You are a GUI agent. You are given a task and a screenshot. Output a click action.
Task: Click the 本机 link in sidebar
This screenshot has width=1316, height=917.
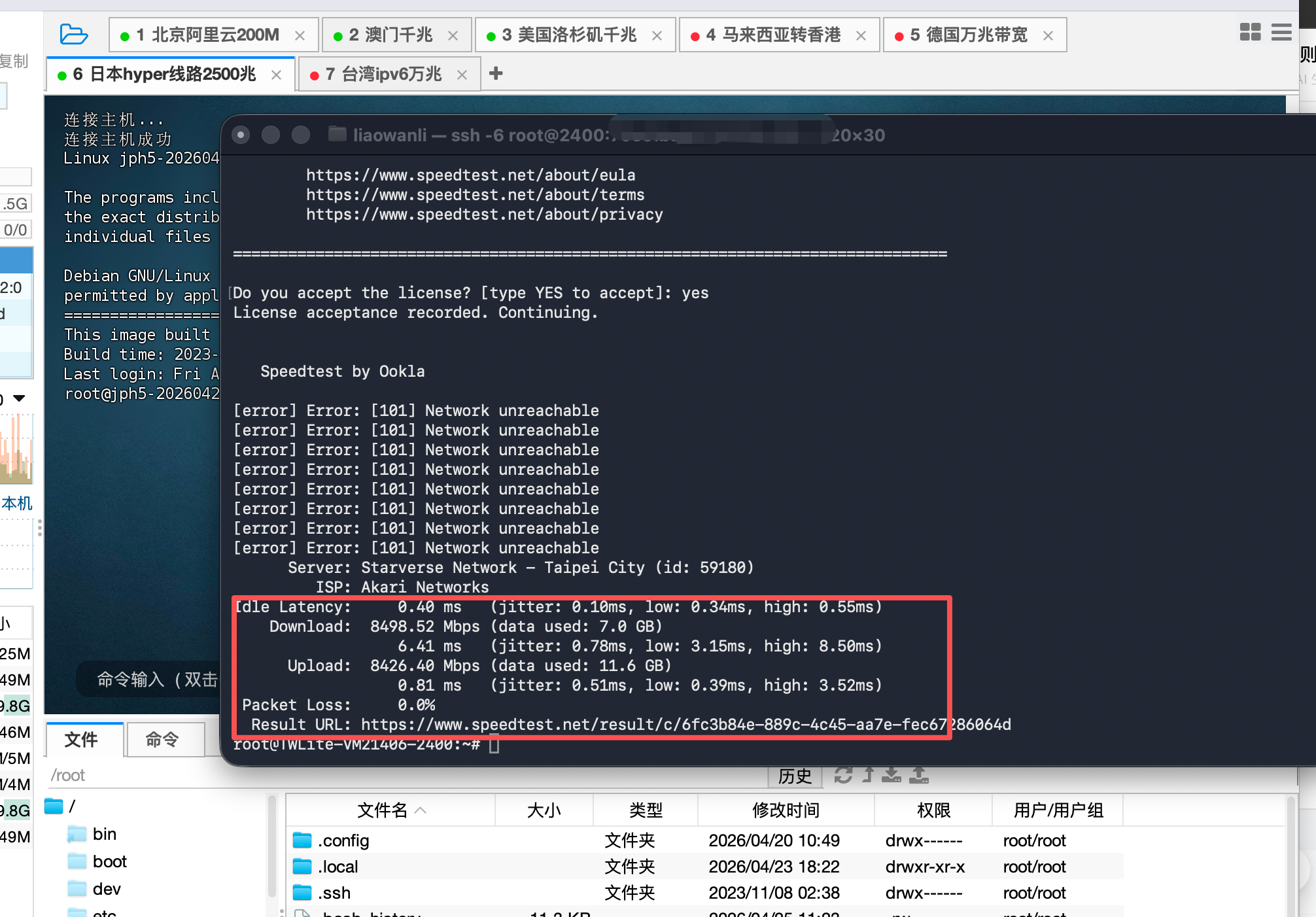coord(17,503)
